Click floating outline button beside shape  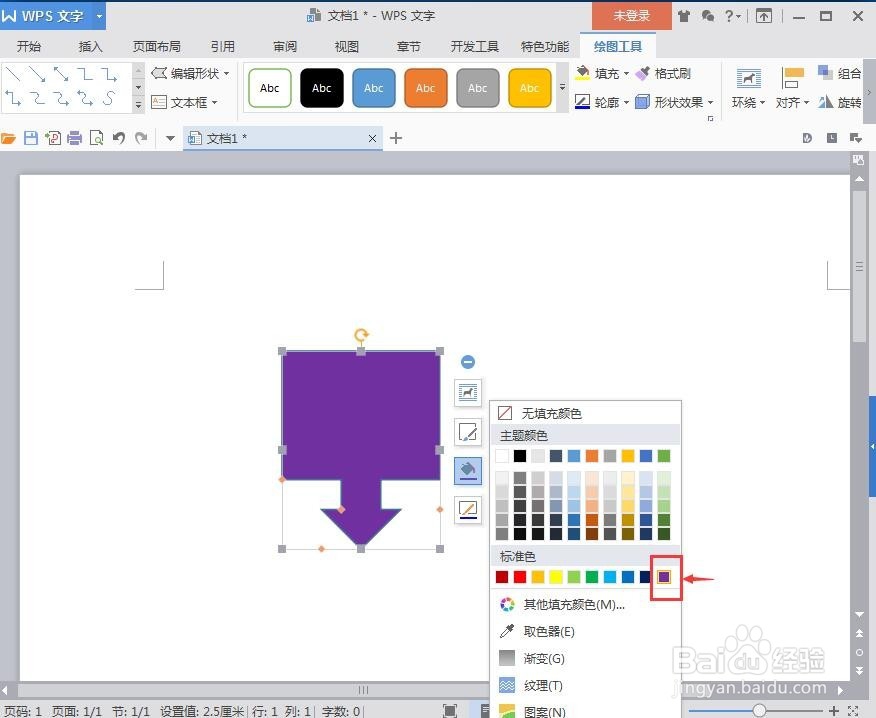[x=468, y=510]
